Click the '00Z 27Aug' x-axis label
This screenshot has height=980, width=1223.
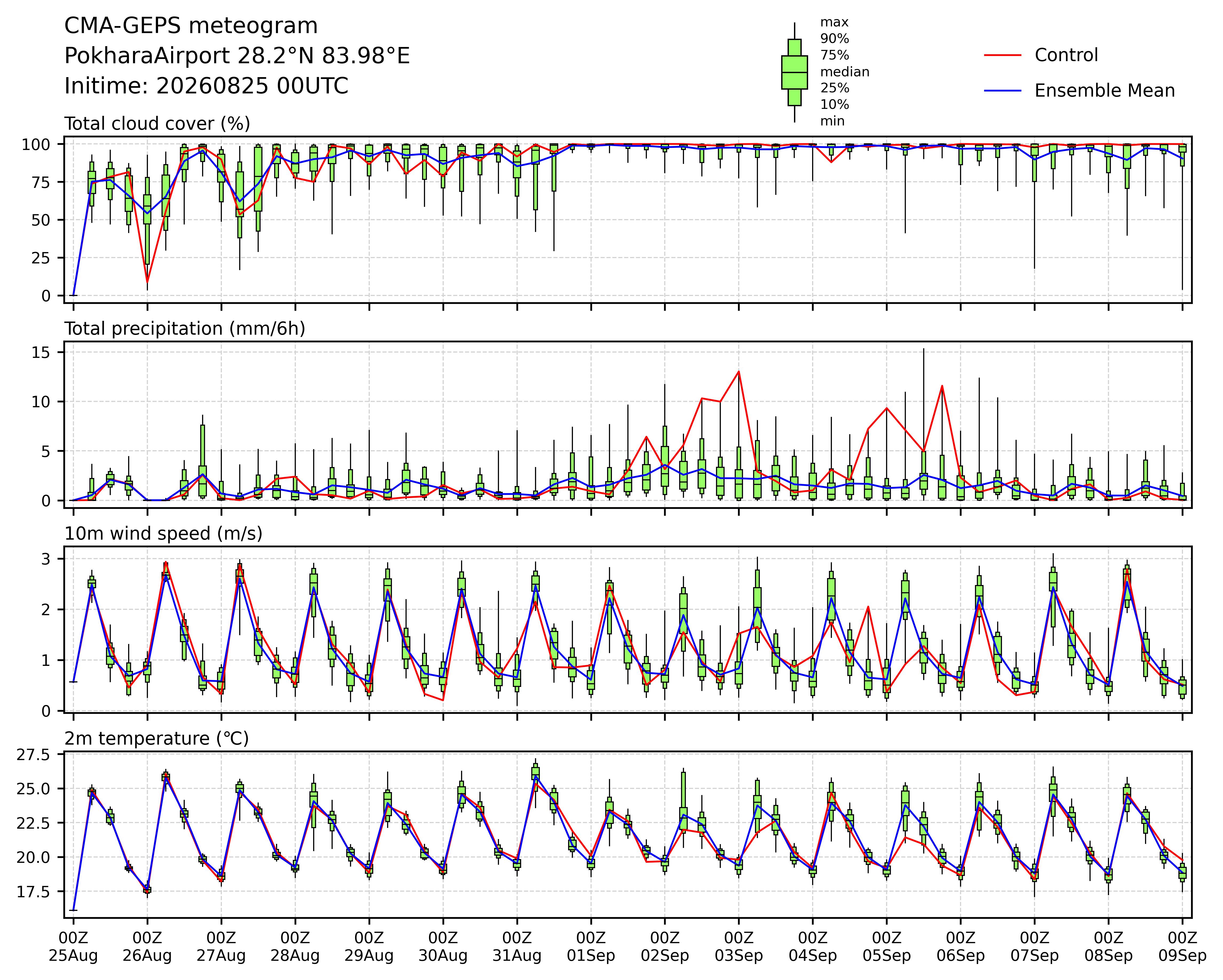pos(221,947)
